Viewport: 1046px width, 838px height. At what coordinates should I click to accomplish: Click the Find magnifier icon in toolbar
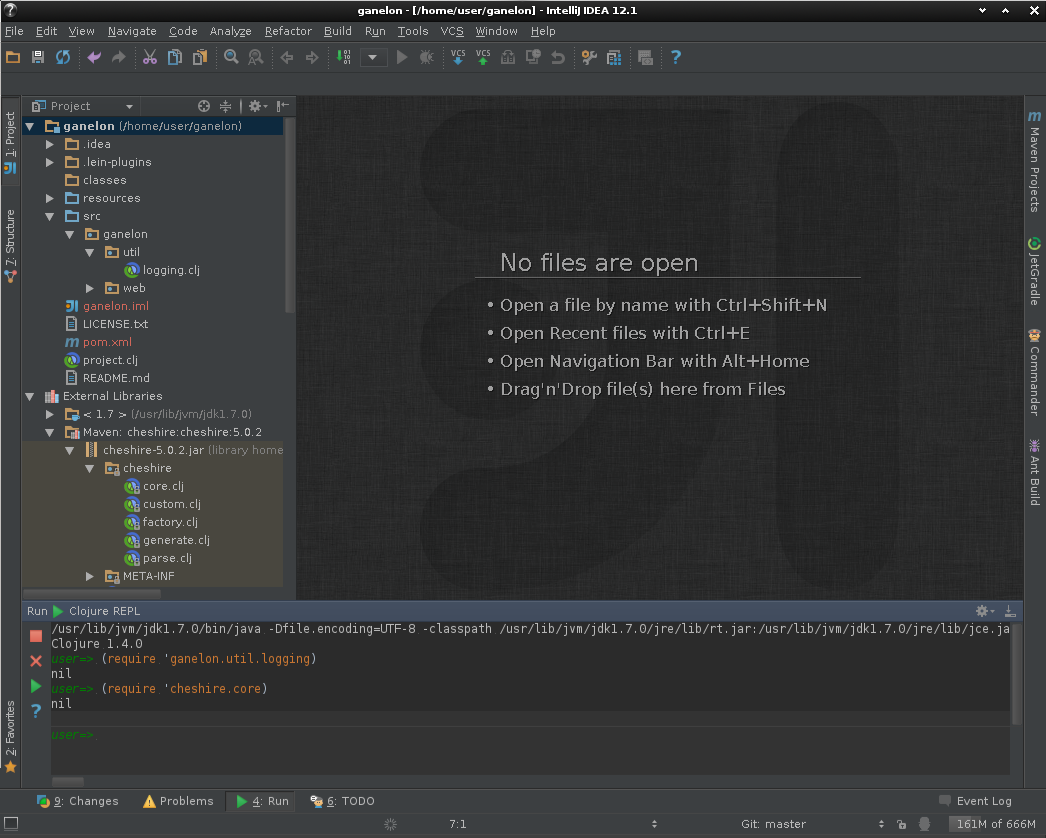click(x=231, y=58)
